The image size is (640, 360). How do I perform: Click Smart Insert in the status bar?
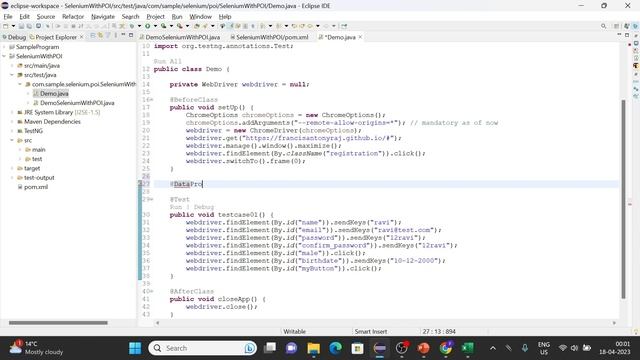tap(371, 331)
